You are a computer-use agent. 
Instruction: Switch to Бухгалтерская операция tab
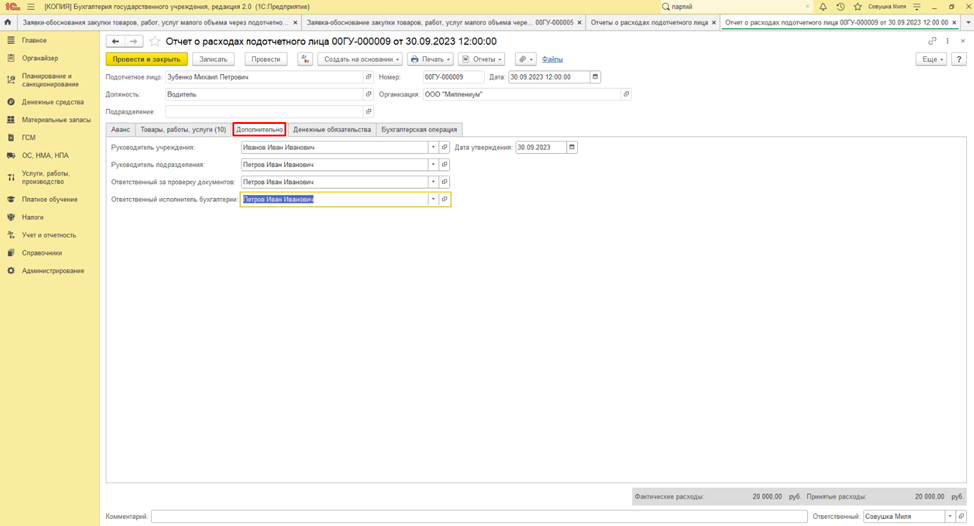[x=419, y=130]
